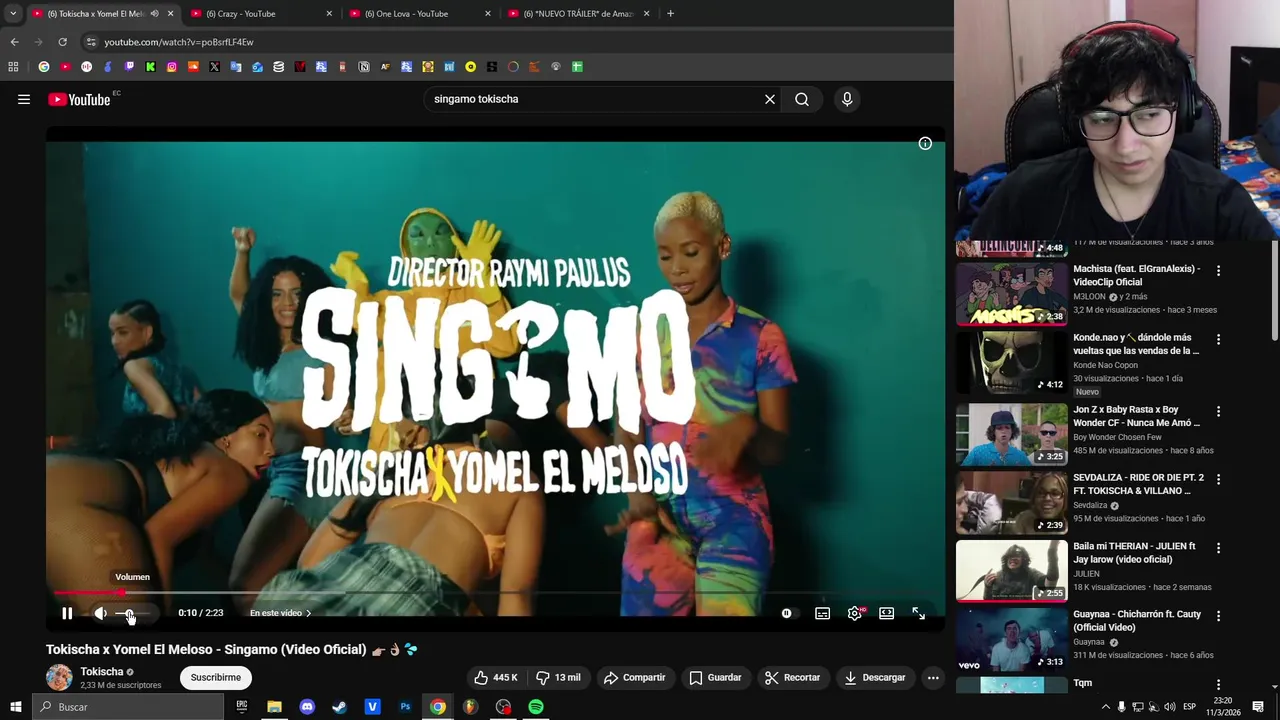Open the Tokischa channel name link

102,672
